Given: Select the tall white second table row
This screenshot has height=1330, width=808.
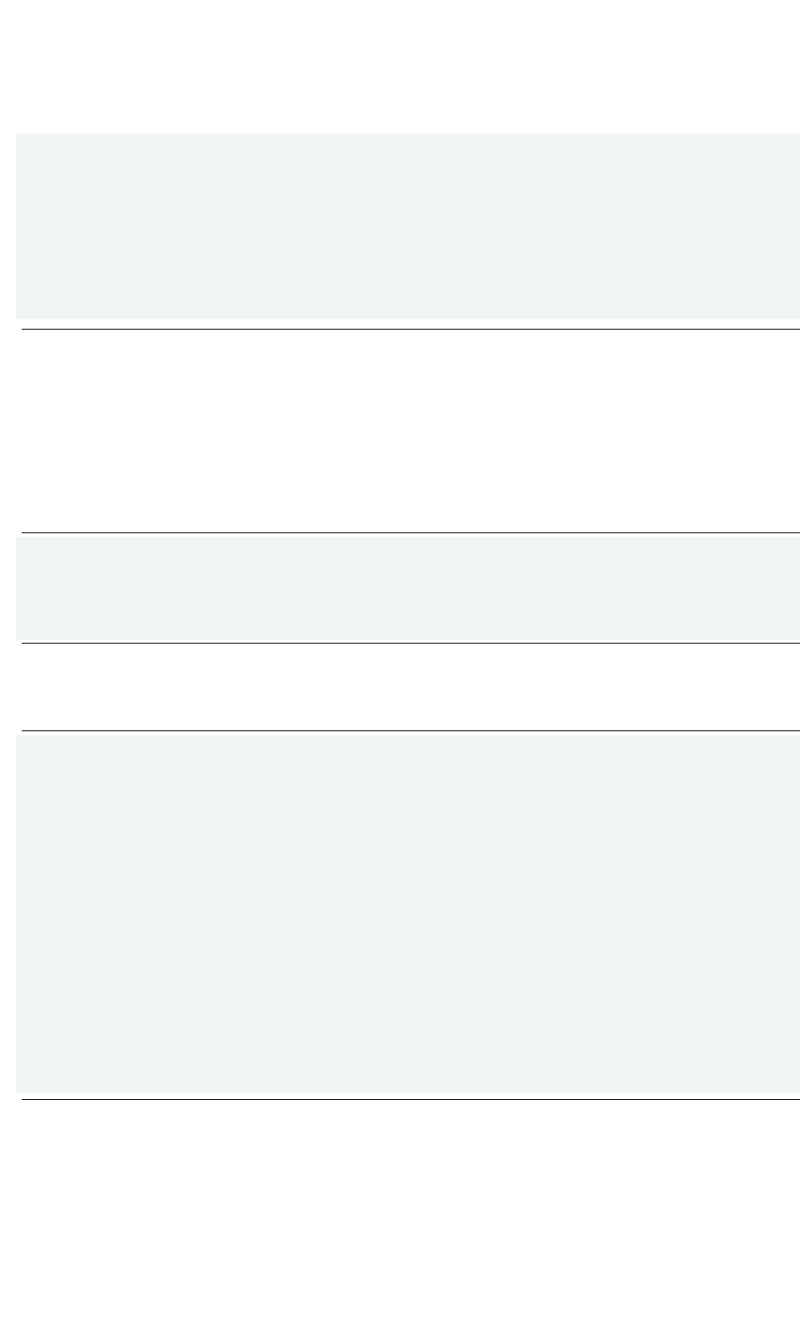Looking at the screenshot, I should pyautogui.click(x=410, y=431).
